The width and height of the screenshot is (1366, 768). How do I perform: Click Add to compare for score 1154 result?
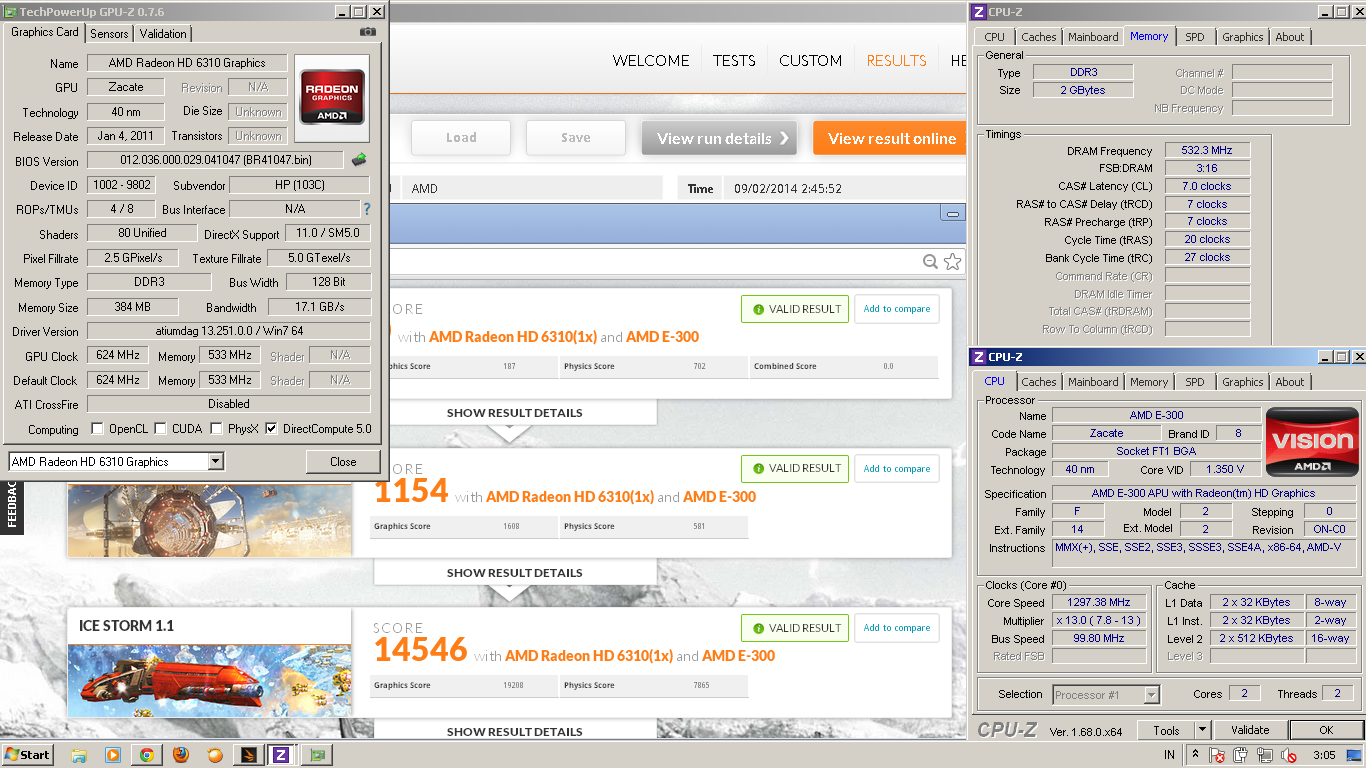point(897,468)
